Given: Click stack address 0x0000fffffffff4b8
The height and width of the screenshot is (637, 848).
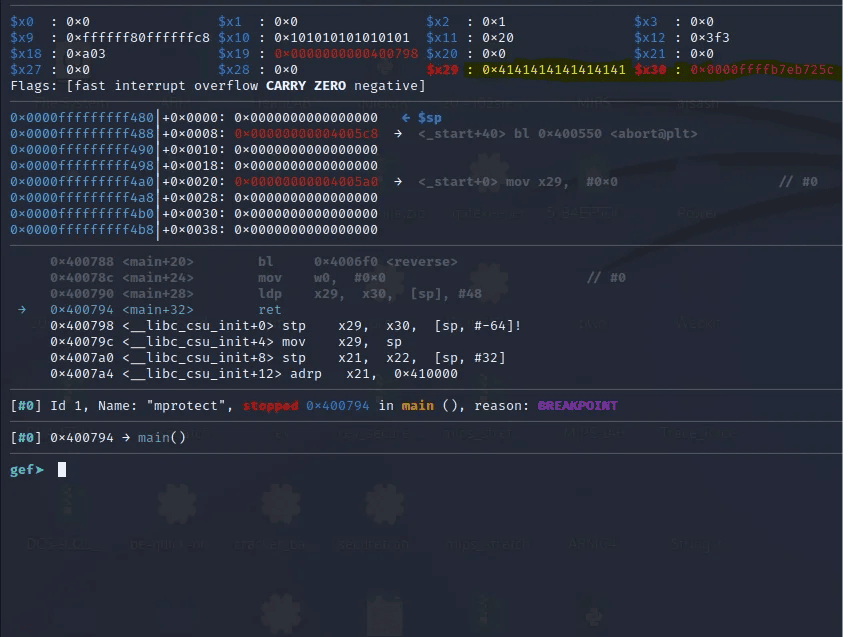Looking at the screenshot, I should [x=82, y=230].
